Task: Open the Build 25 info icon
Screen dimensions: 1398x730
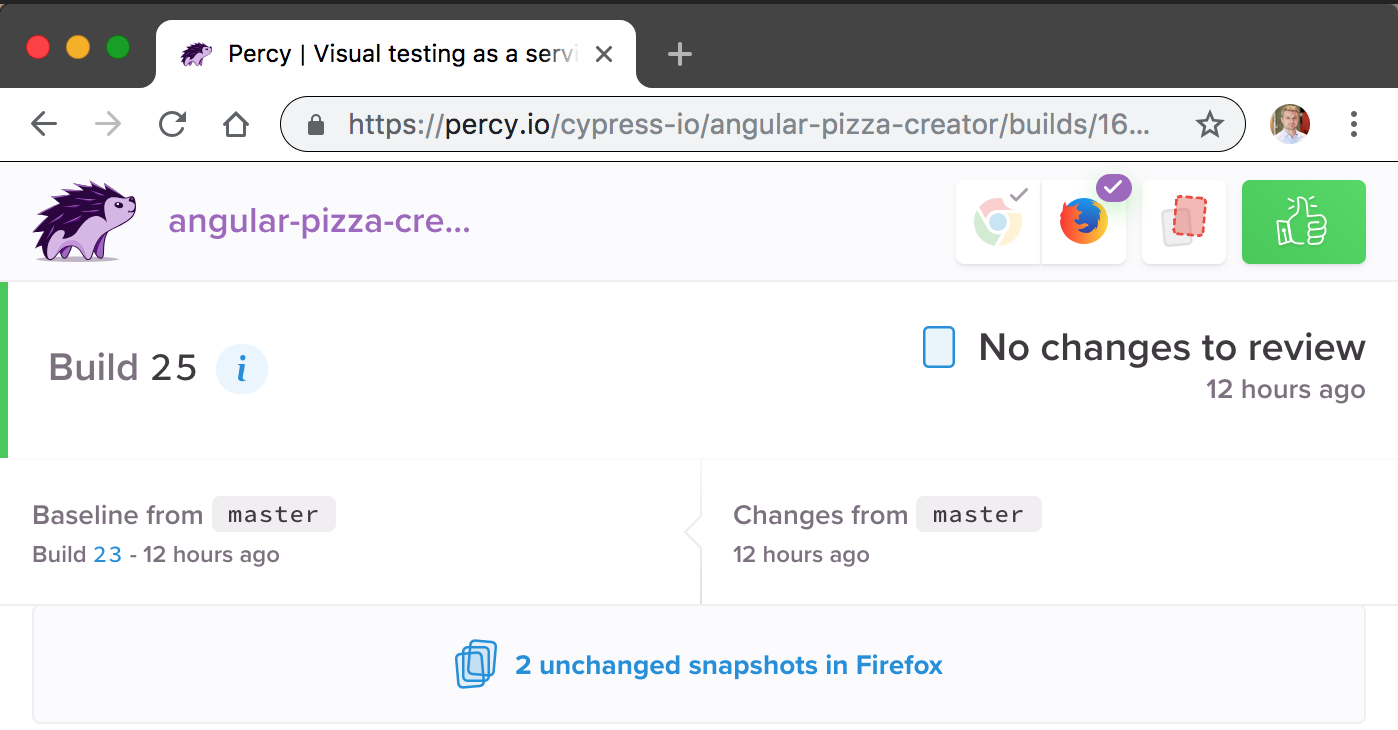Action: click(242, 369)
